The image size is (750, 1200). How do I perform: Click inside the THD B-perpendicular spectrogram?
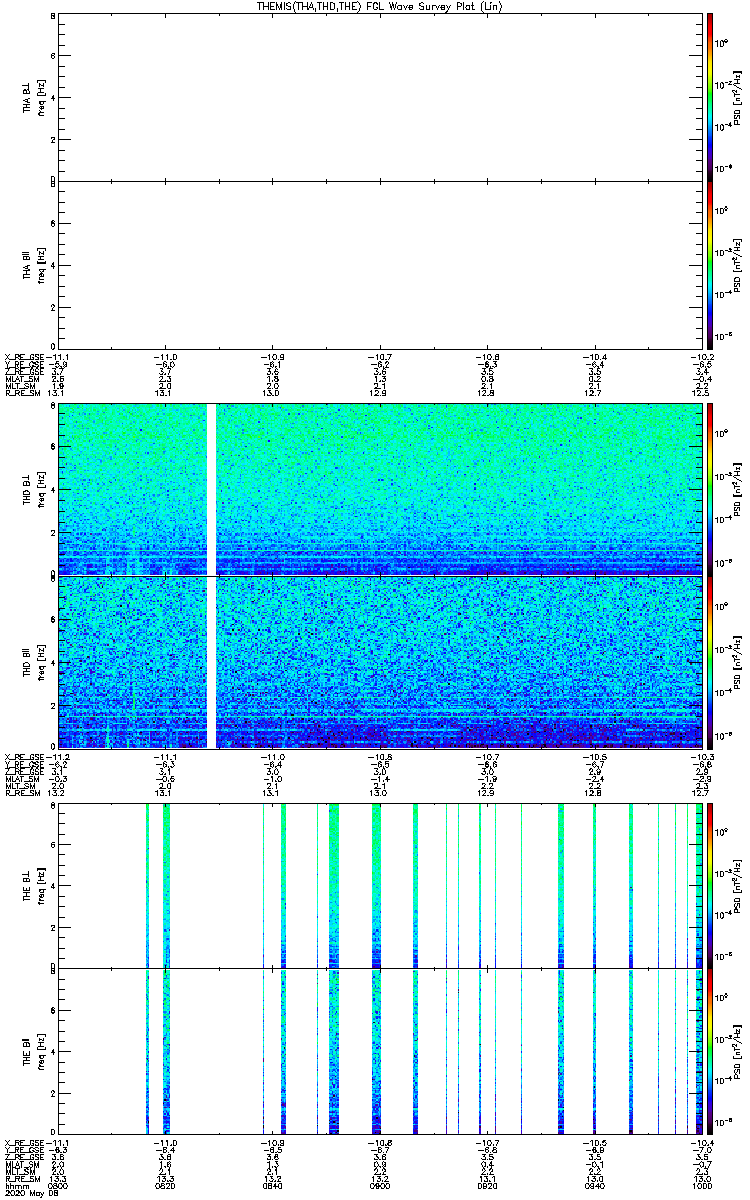pyautogui.click(x=380, y=489)
